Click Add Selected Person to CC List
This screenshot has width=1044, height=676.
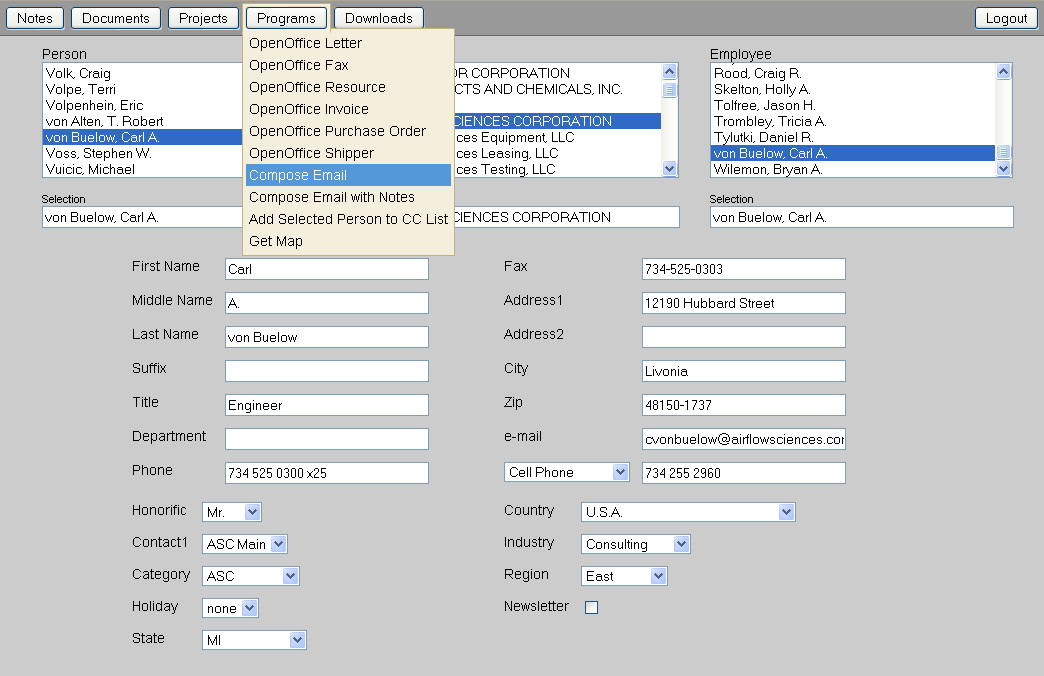[348, 219]
